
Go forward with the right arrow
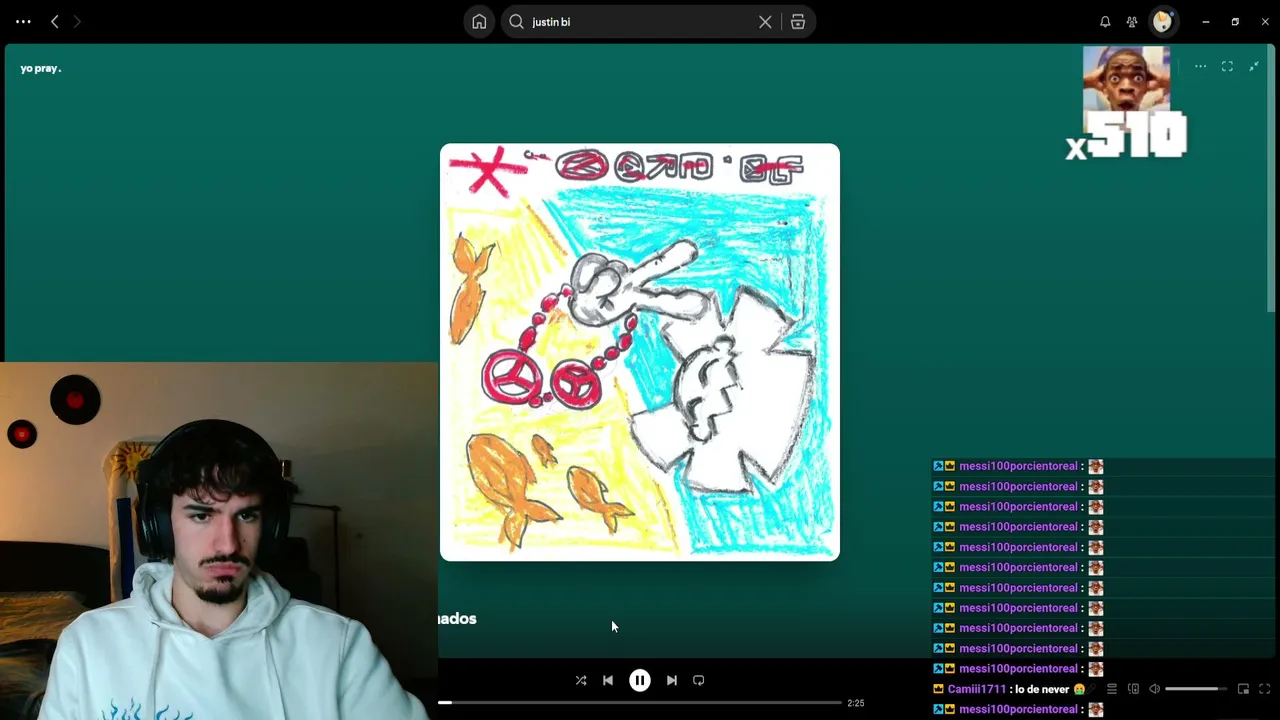point(77,21)
